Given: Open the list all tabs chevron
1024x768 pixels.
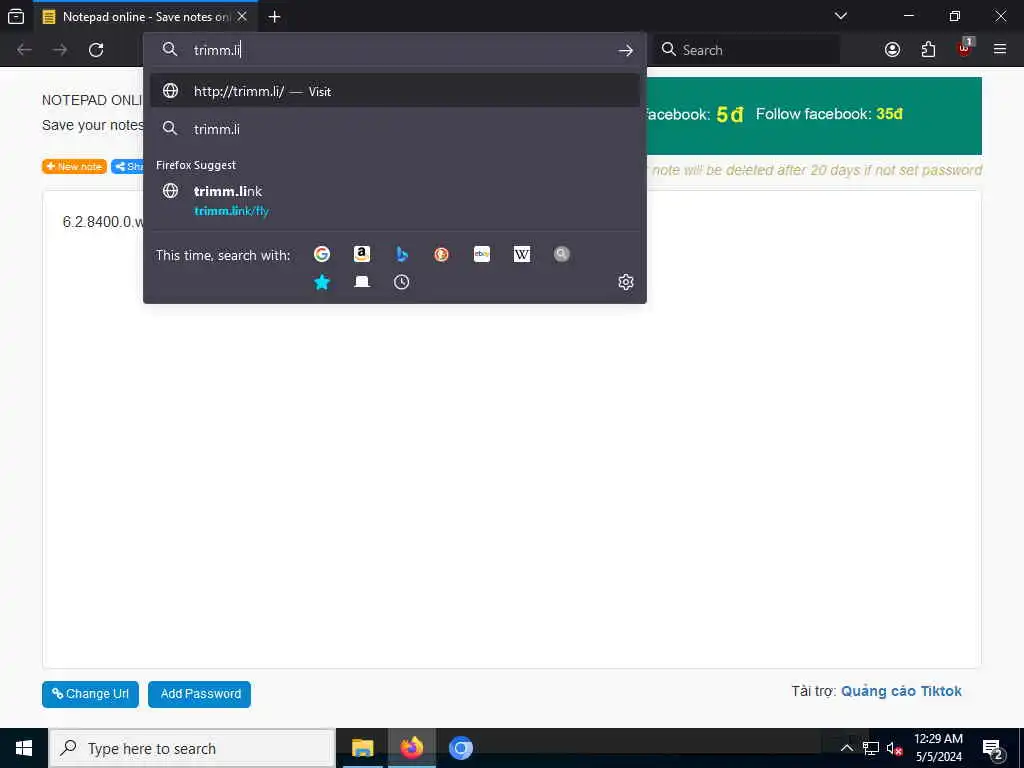Looking at the screenshot, I should tap(840, 16).
